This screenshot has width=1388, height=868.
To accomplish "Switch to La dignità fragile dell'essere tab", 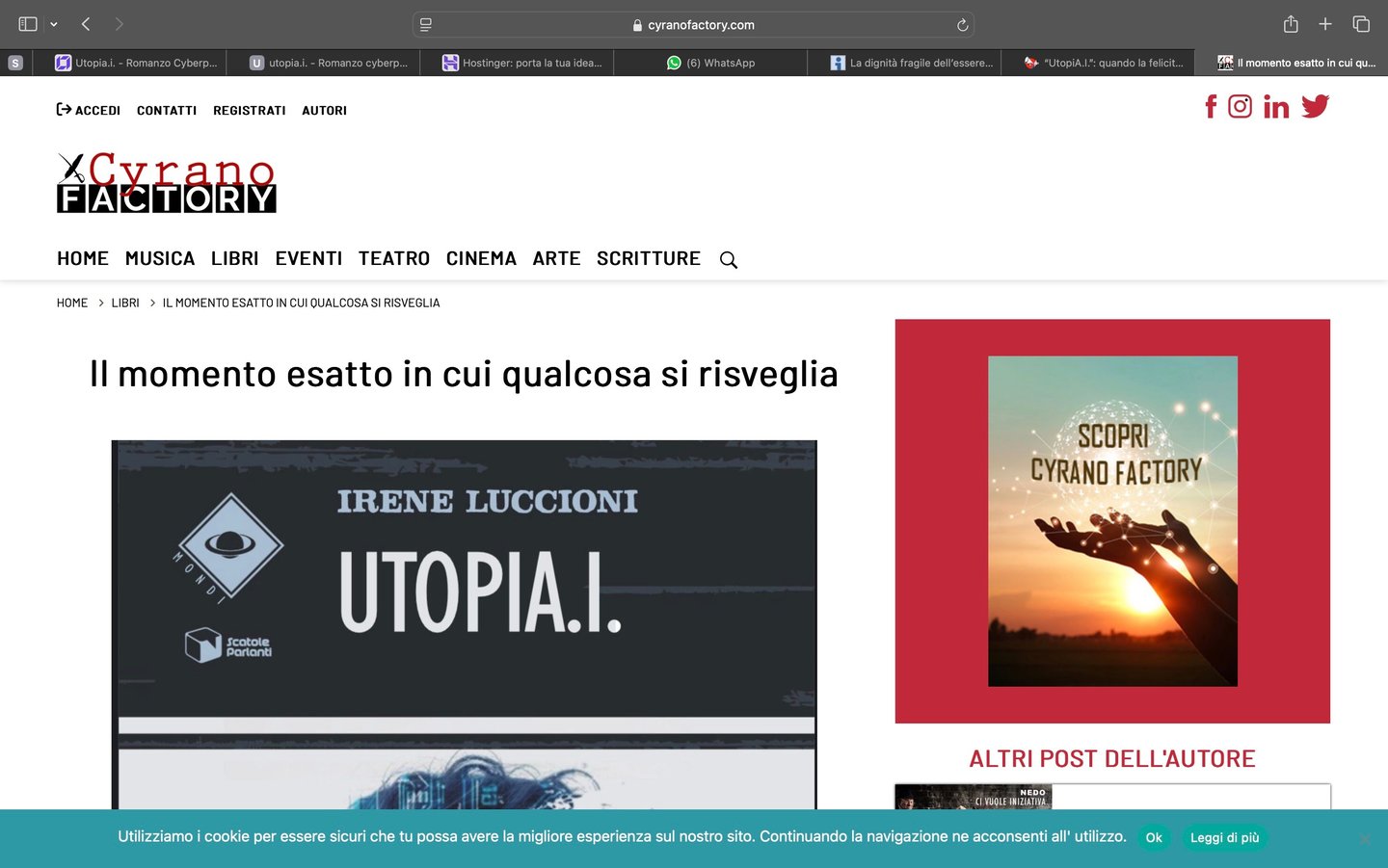I will [904, 63].
